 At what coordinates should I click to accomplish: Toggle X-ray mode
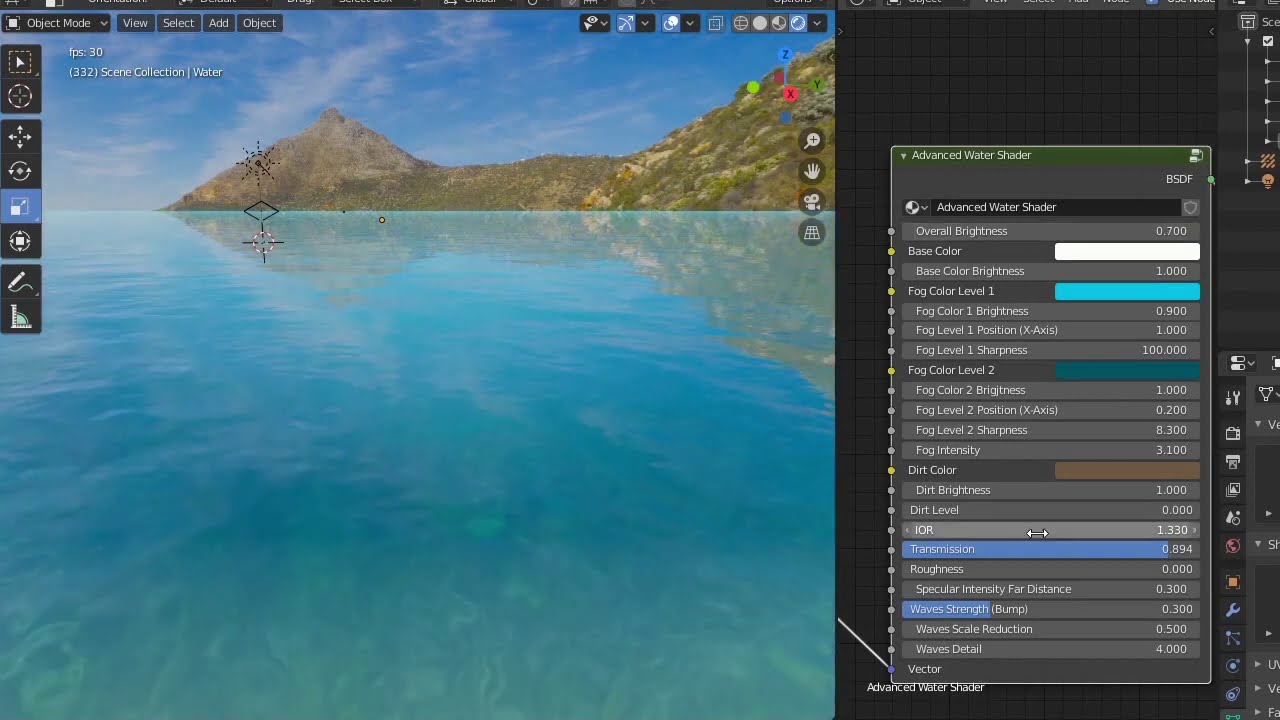pyautogui.click(x=715, y=23)
